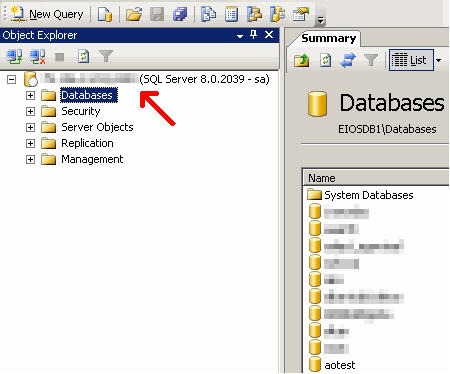
Task: Click the List view button
Action: (411, 60)
